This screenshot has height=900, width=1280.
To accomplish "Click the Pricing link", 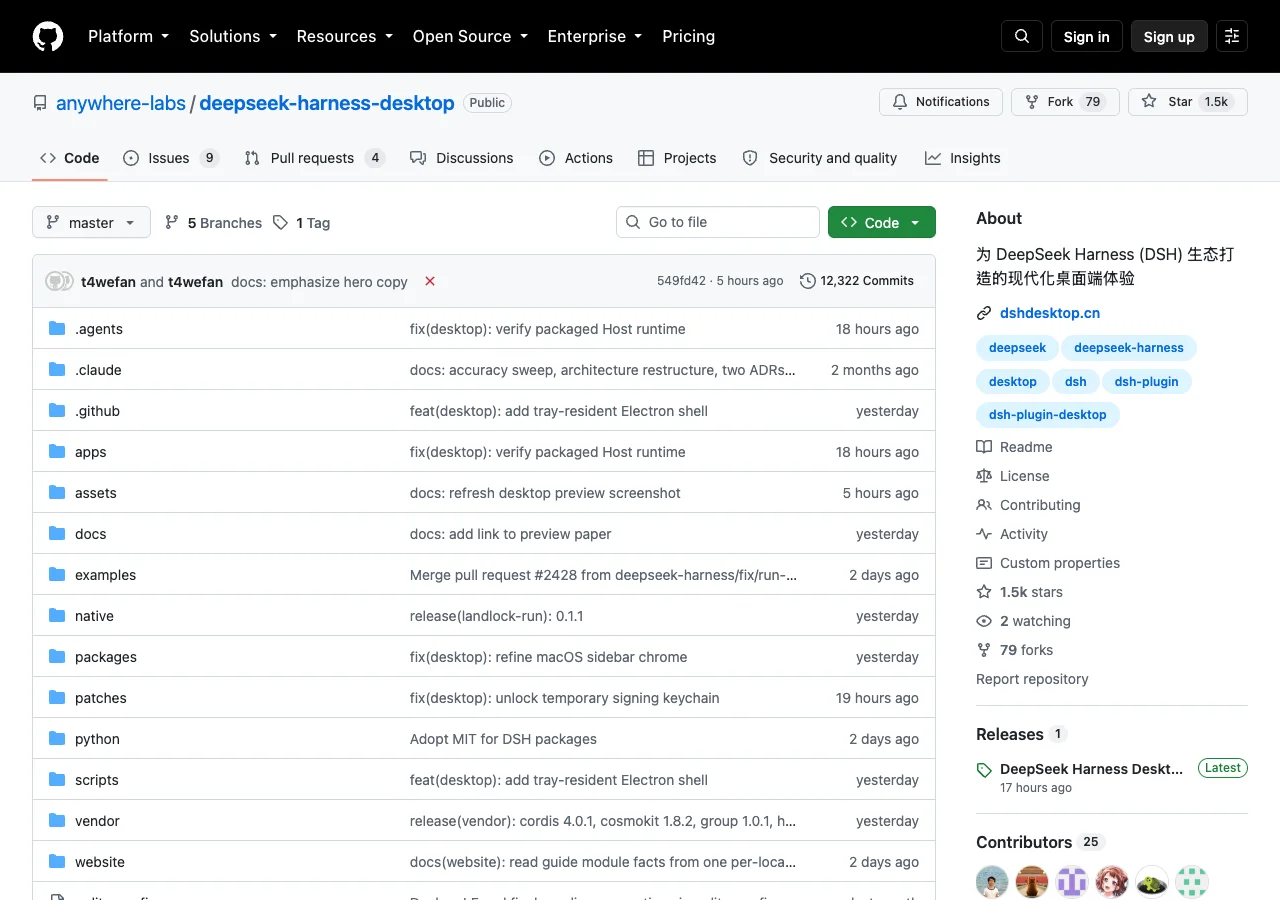I will click(x=688, y=36).
